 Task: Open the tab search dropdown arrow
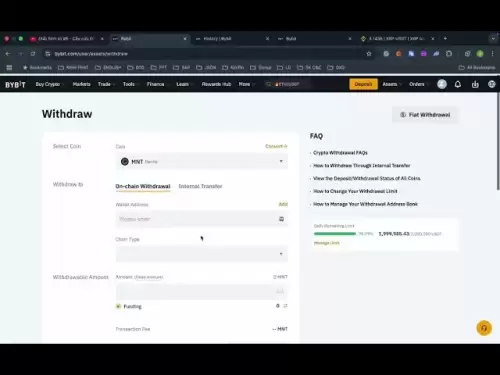click(493, 39)
